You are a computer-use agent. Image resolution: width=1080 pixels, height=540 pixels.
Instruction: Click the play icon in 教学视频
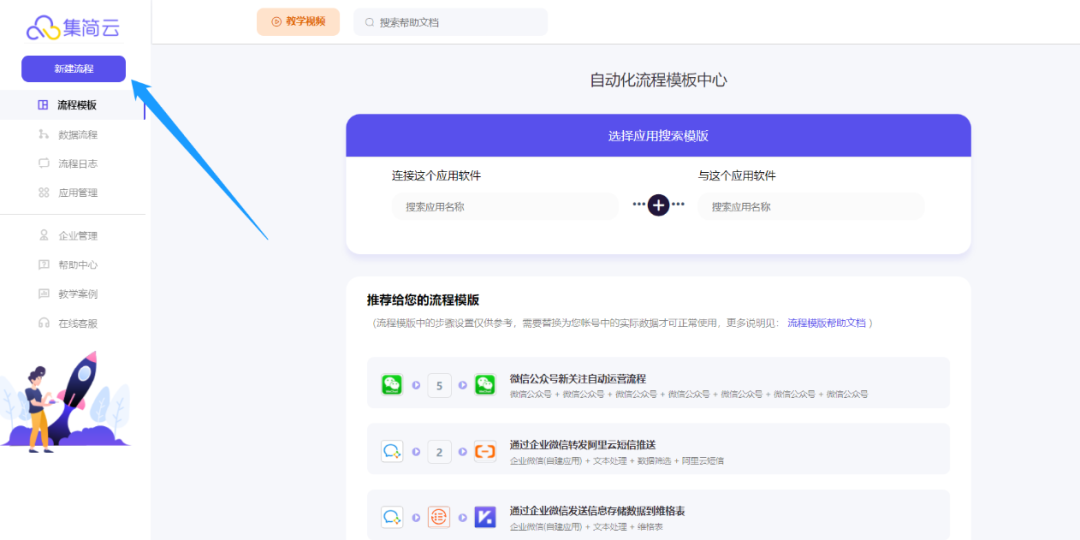[x=276, y=22]
